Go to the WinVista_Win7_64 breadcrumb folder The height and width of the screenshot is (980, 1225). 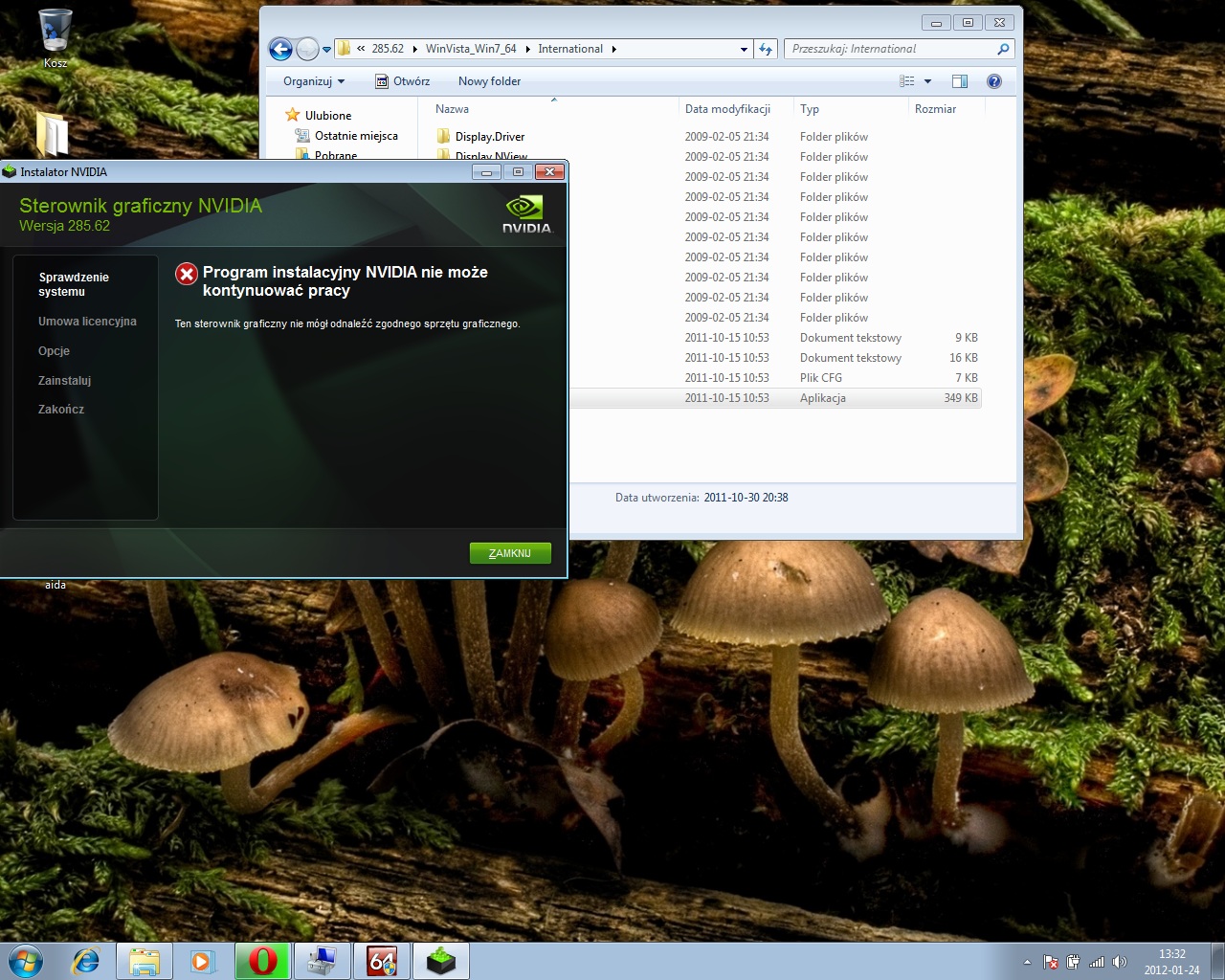(x=471, y=49)
